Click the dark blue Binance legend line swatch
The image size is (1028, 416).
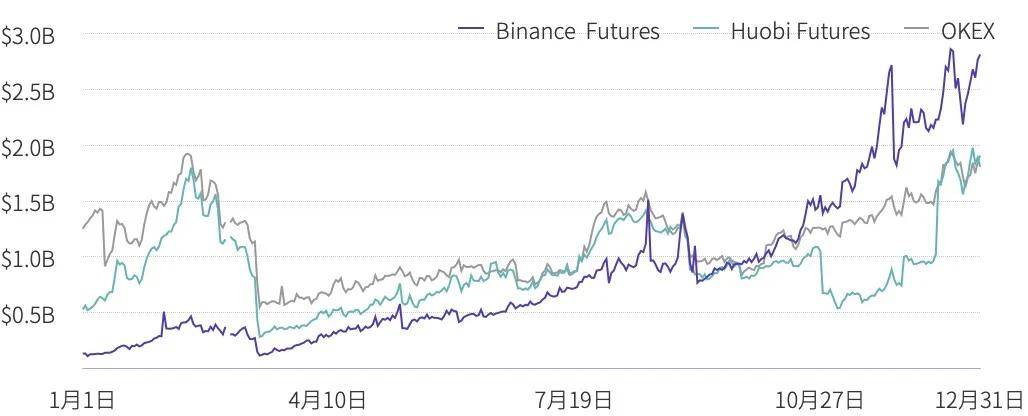[471, 29]
